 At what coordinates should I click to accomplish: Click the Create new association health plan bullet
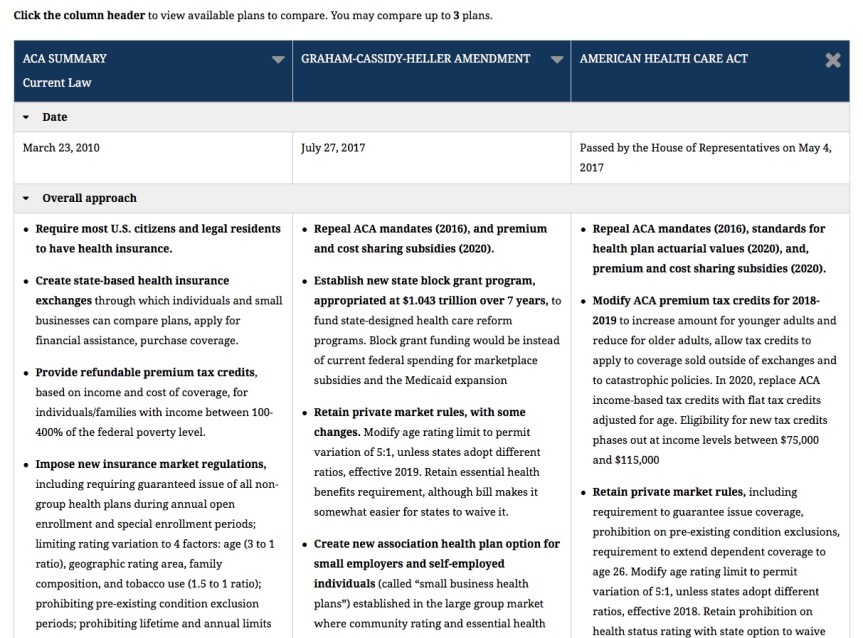coord(436,544)
